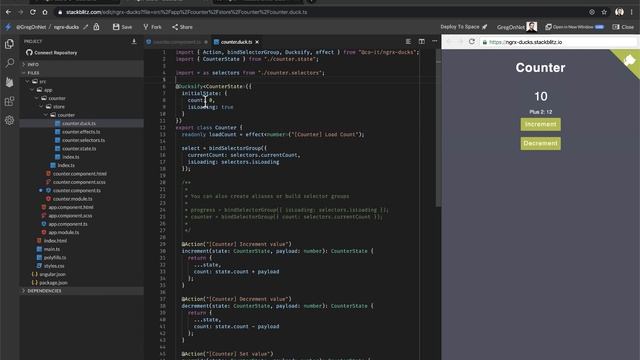Fork the project
640x360 pixels.
[x=152, y=27]
